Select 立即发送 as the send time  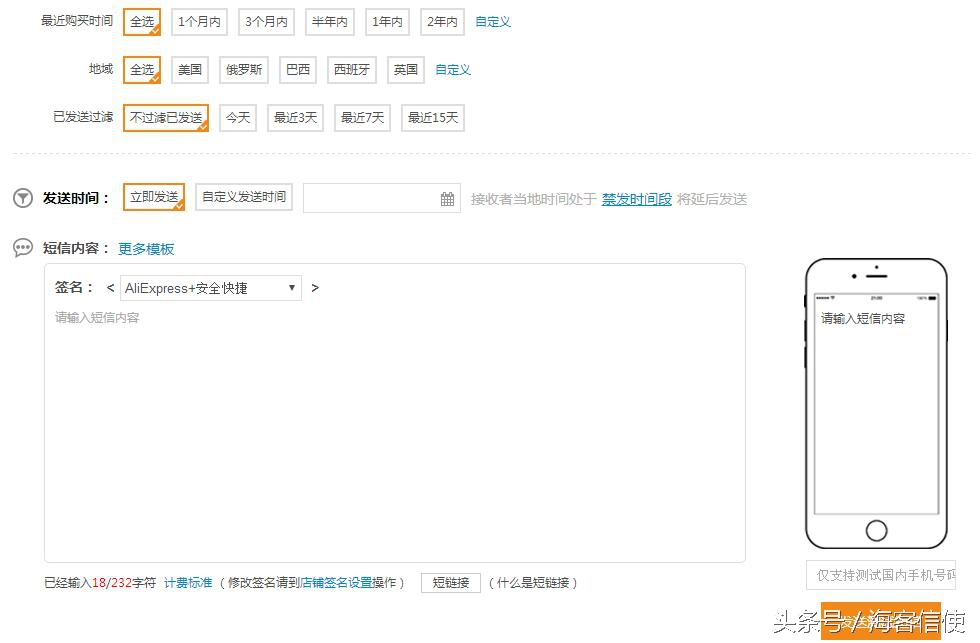[x=153, y=197]
